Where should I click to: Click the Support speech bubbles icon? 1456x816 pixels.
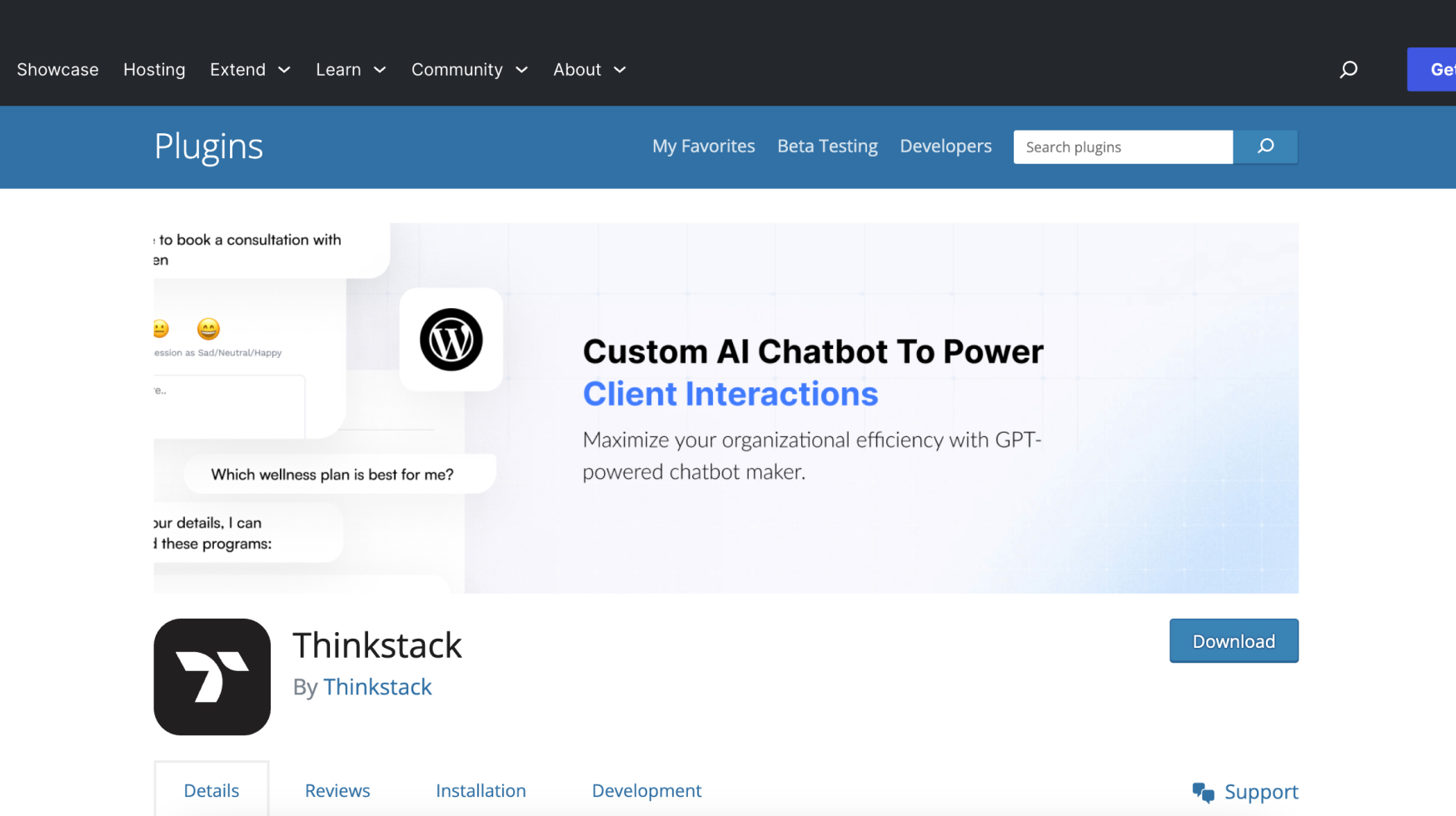tap(1203, 792)
